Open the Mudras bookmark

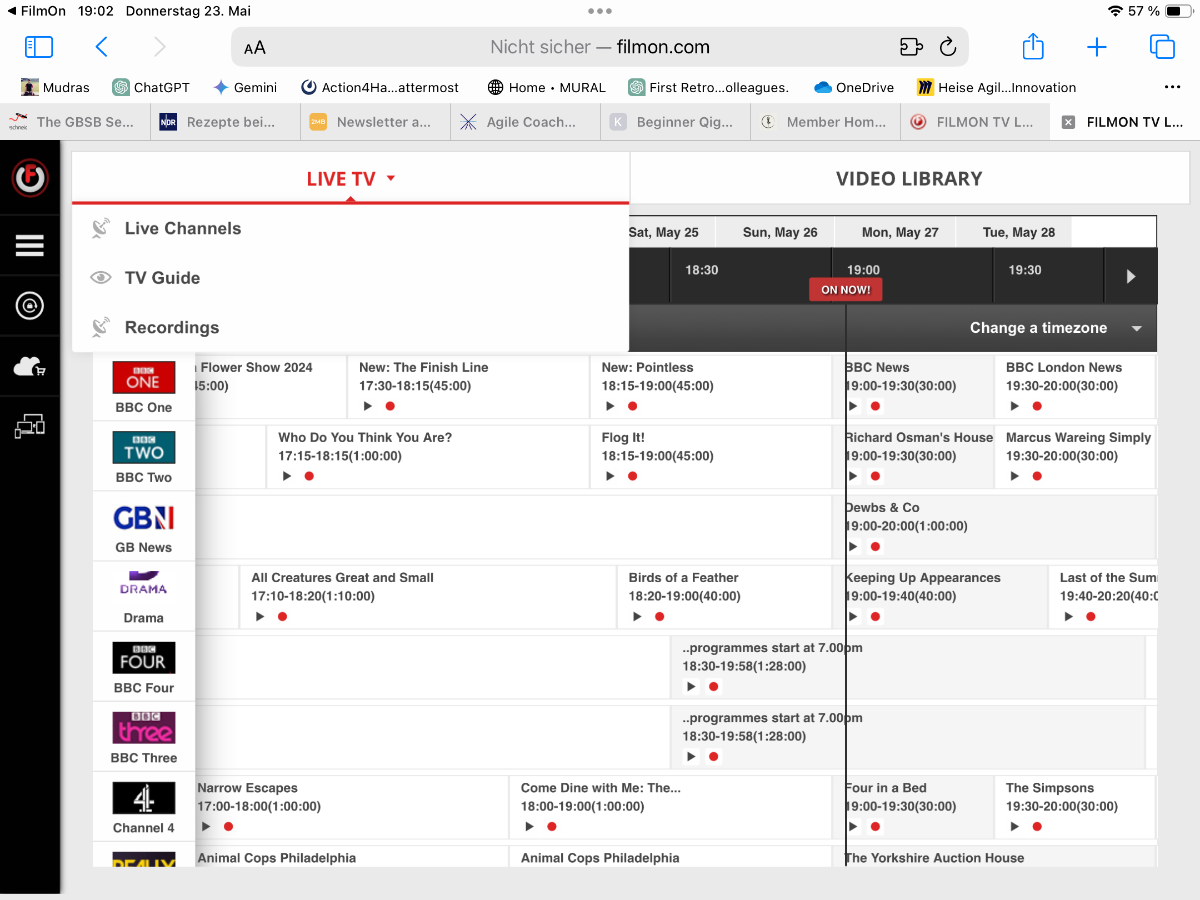click(x=55, y=87)
